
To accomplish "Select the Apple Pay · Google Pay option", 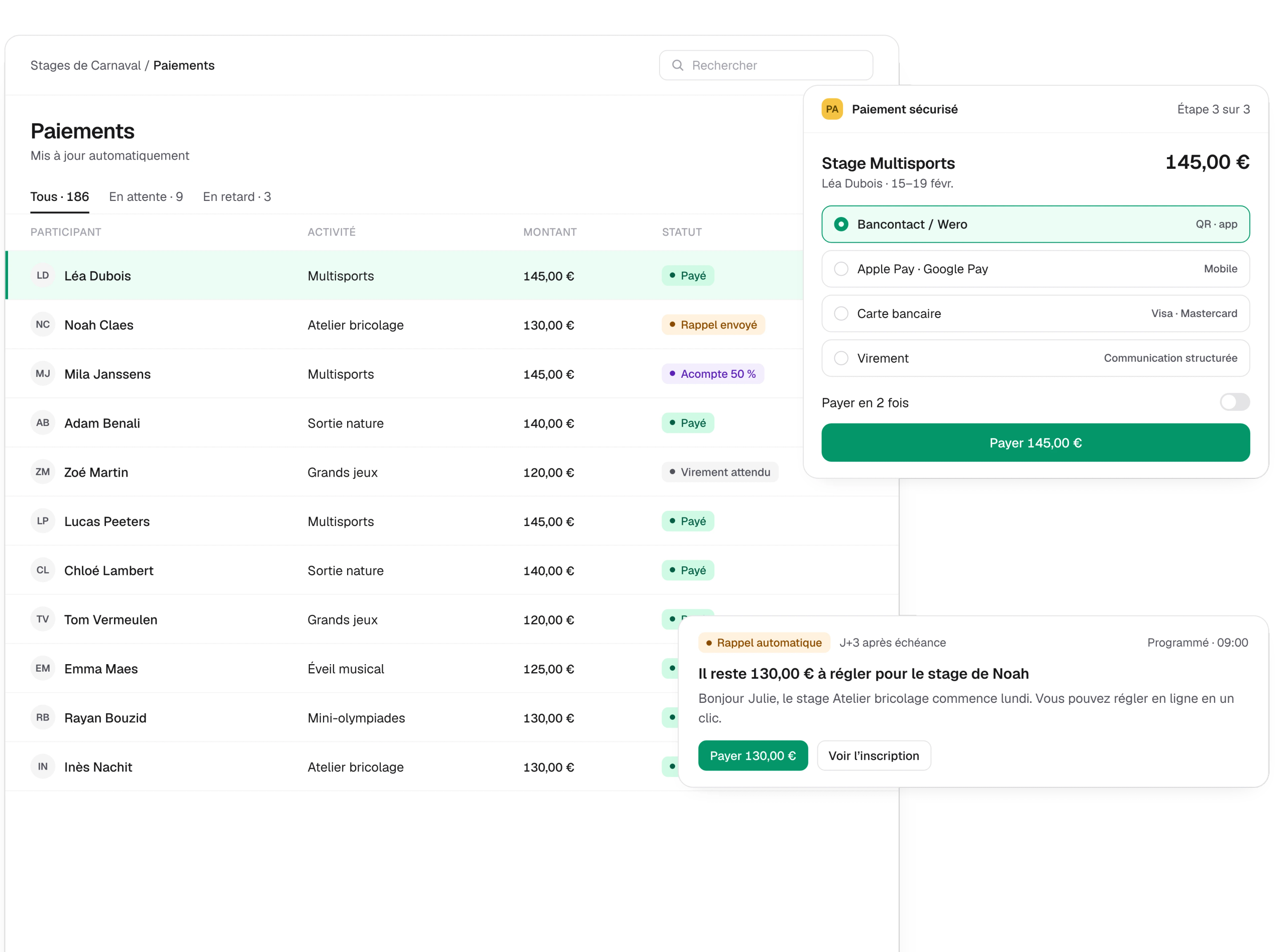I will tap(1035, 269).
